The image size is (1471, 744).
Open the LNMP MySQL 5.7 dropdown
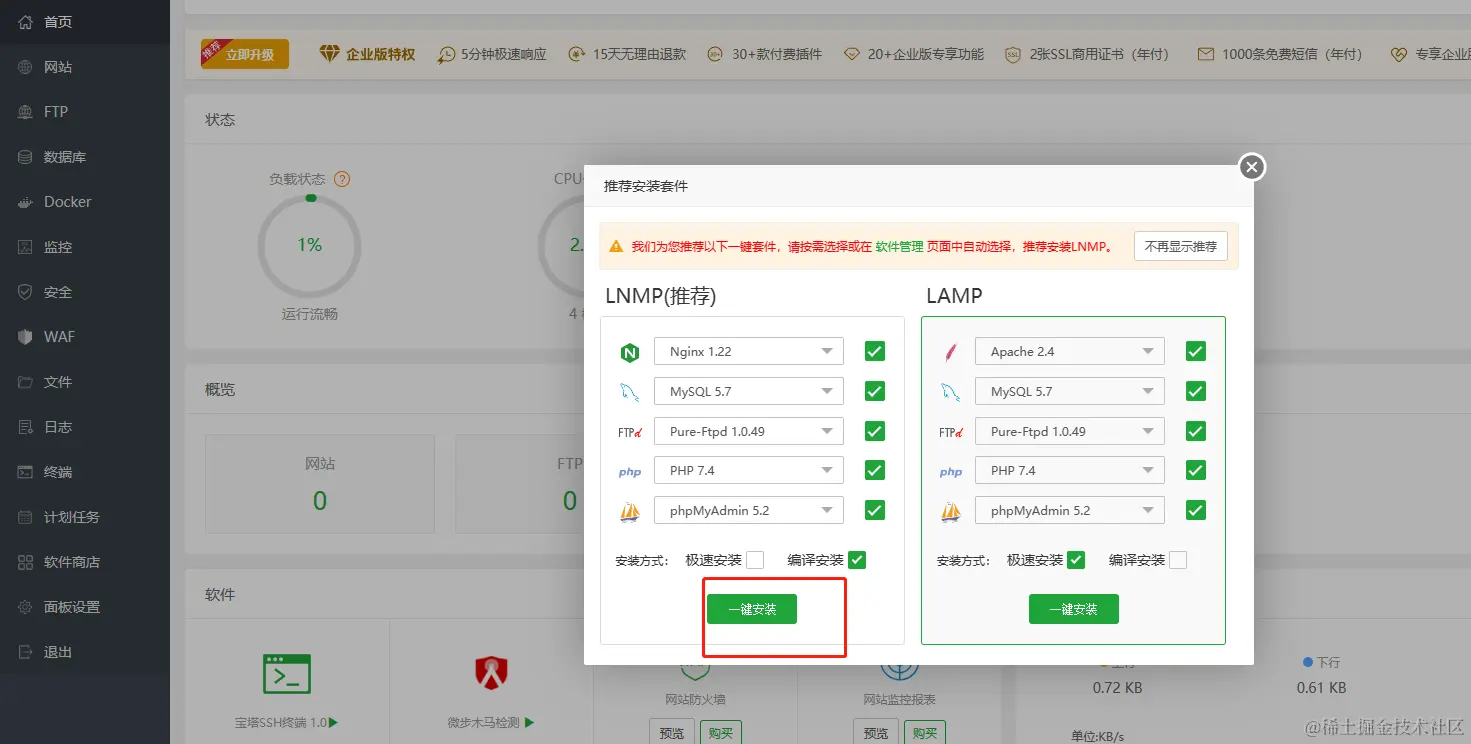tap(749, 391)
